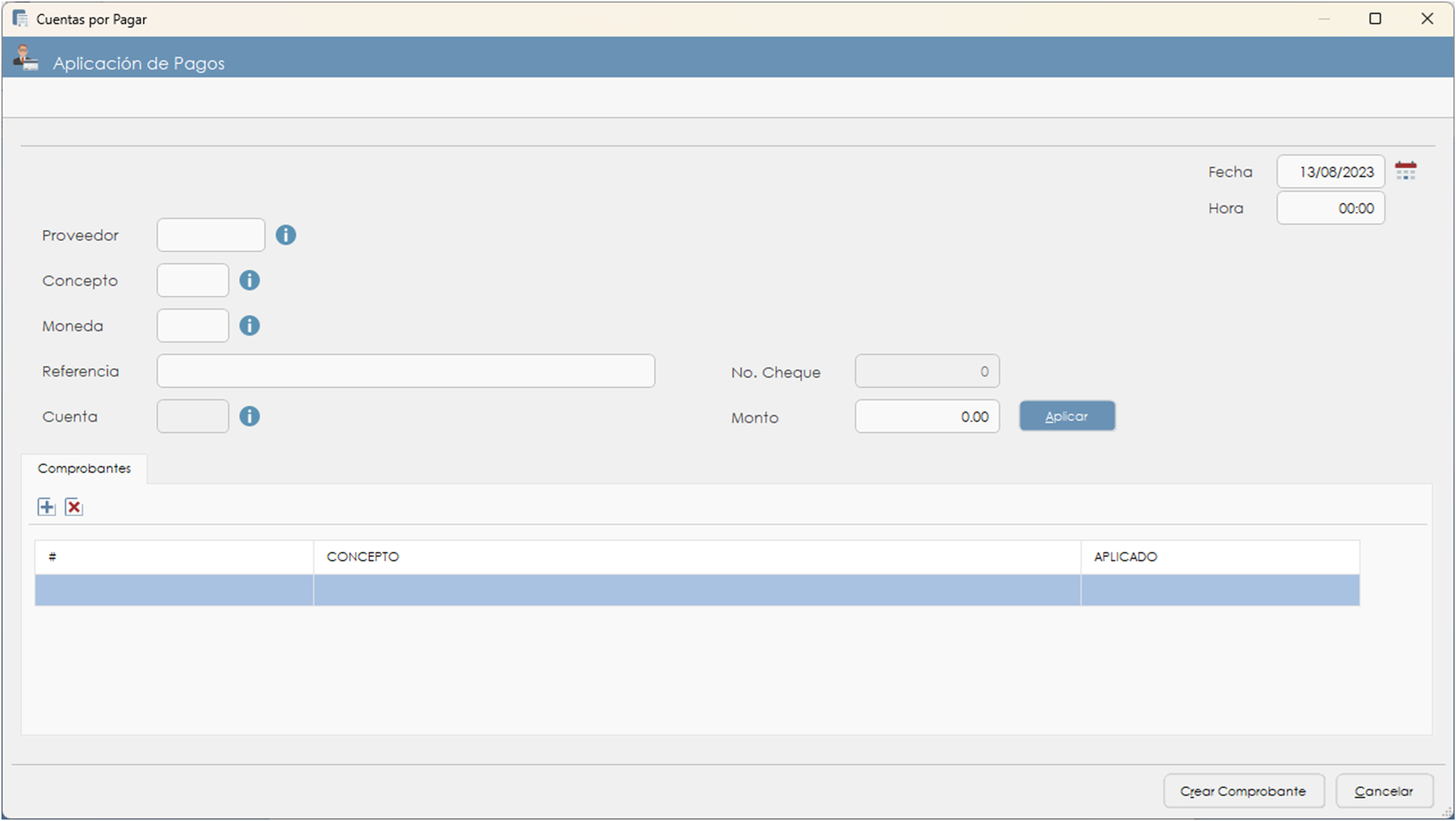This screenshot has width=1456, height=821.
Task: Click the Cuenta info lookup icon
Action: click(250, 416)
